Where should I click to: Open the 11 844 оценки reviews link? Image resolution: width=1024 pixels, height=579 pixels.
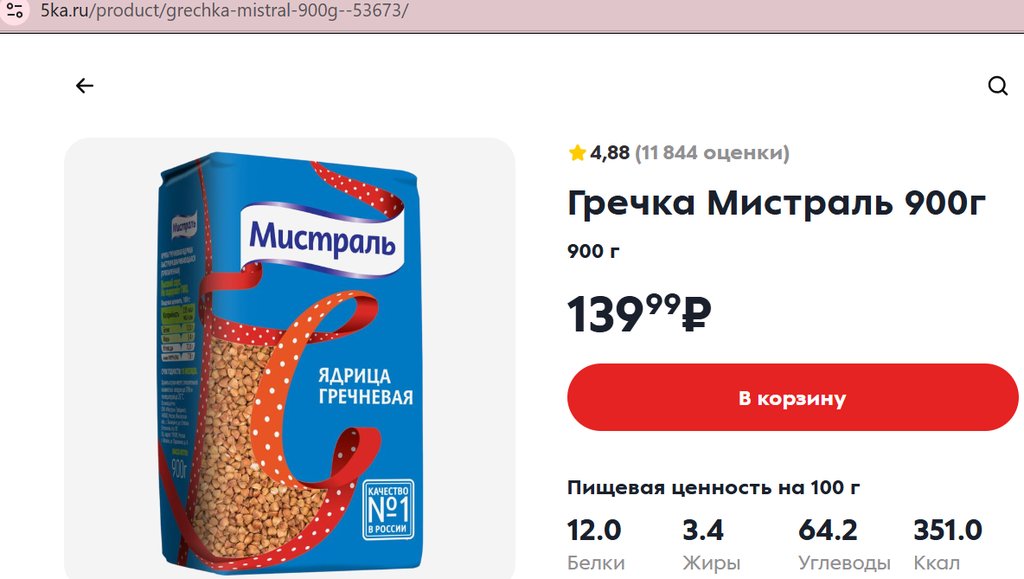pos(712,153)
